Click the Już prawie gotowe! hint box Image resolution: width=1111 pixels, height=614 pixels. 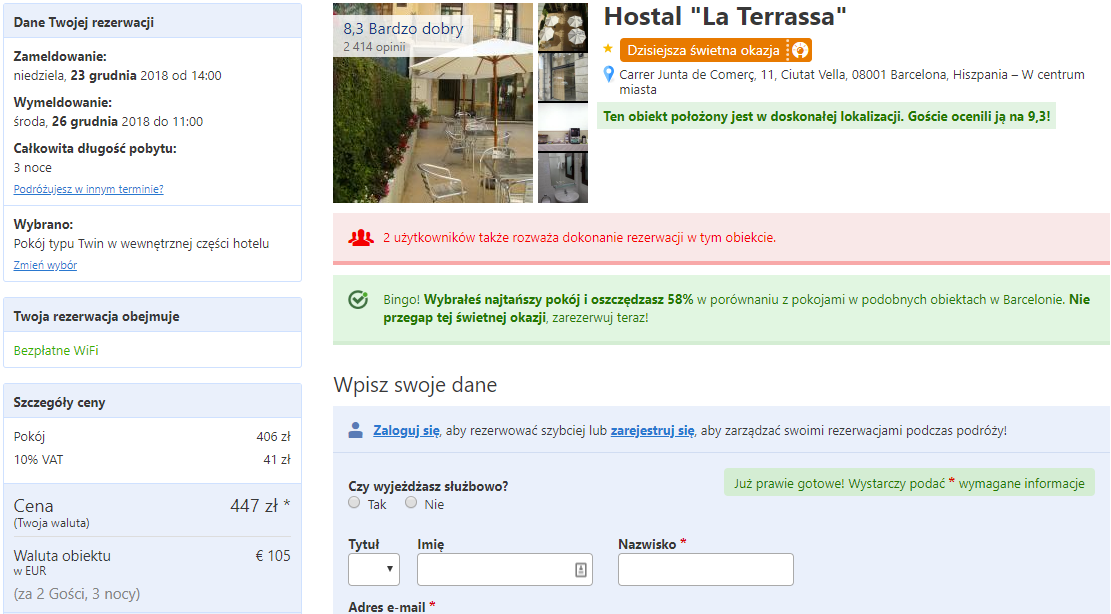pos(909,483)
